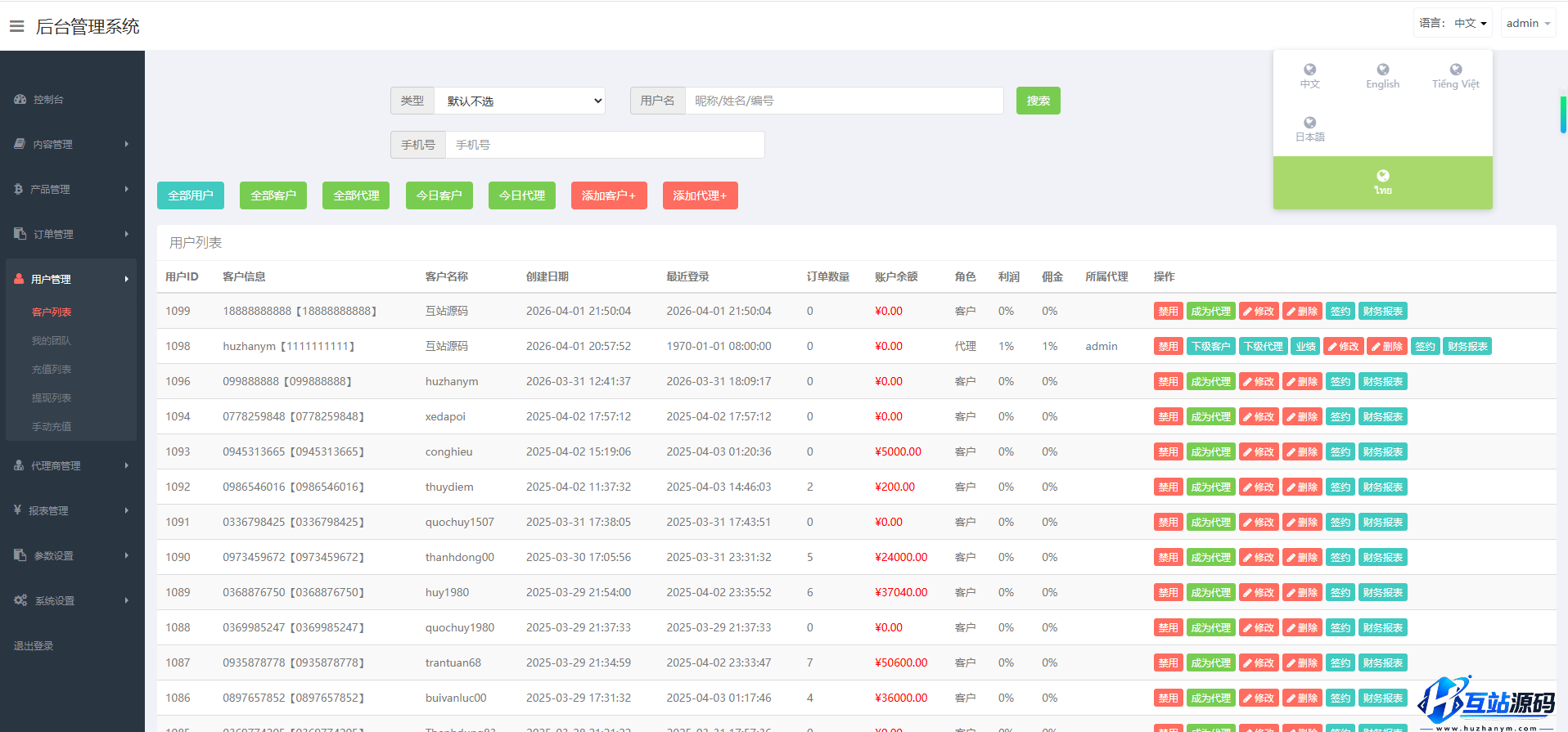The height and width of the screenshot is (732, 1568).
Task: Expand 订单管理 sidebar menu
Action: [x=72, y=235]
